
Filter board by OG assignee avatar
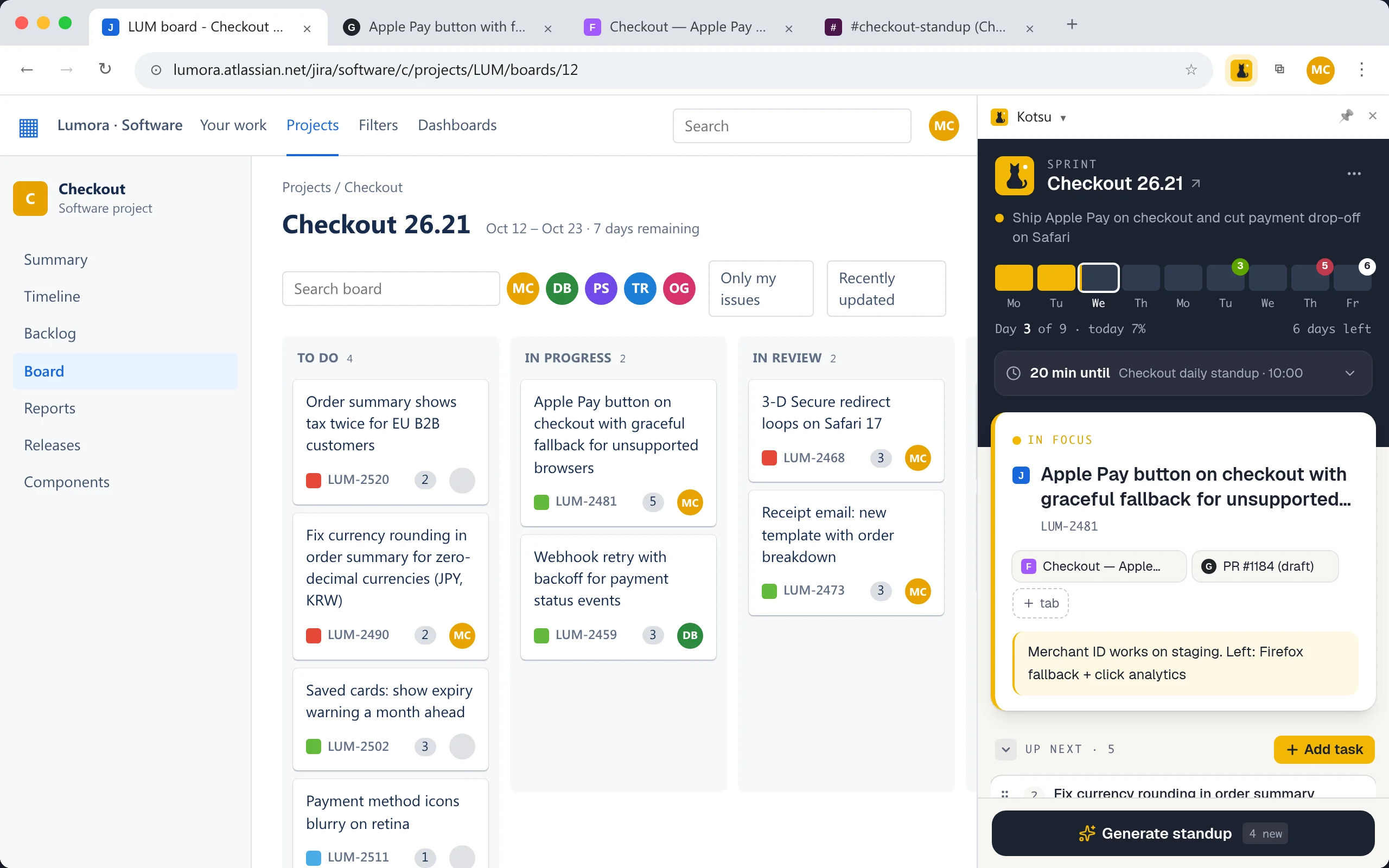pos(678,288)
